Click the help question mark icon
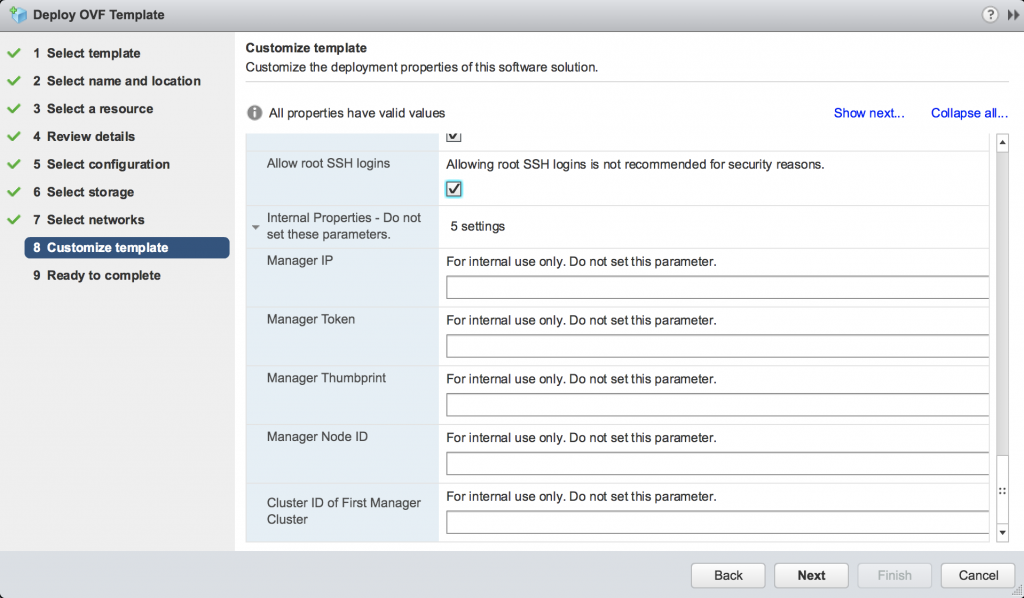Image resolution: width=1024 pixels, height=598 pixels. tap(990, 14)
